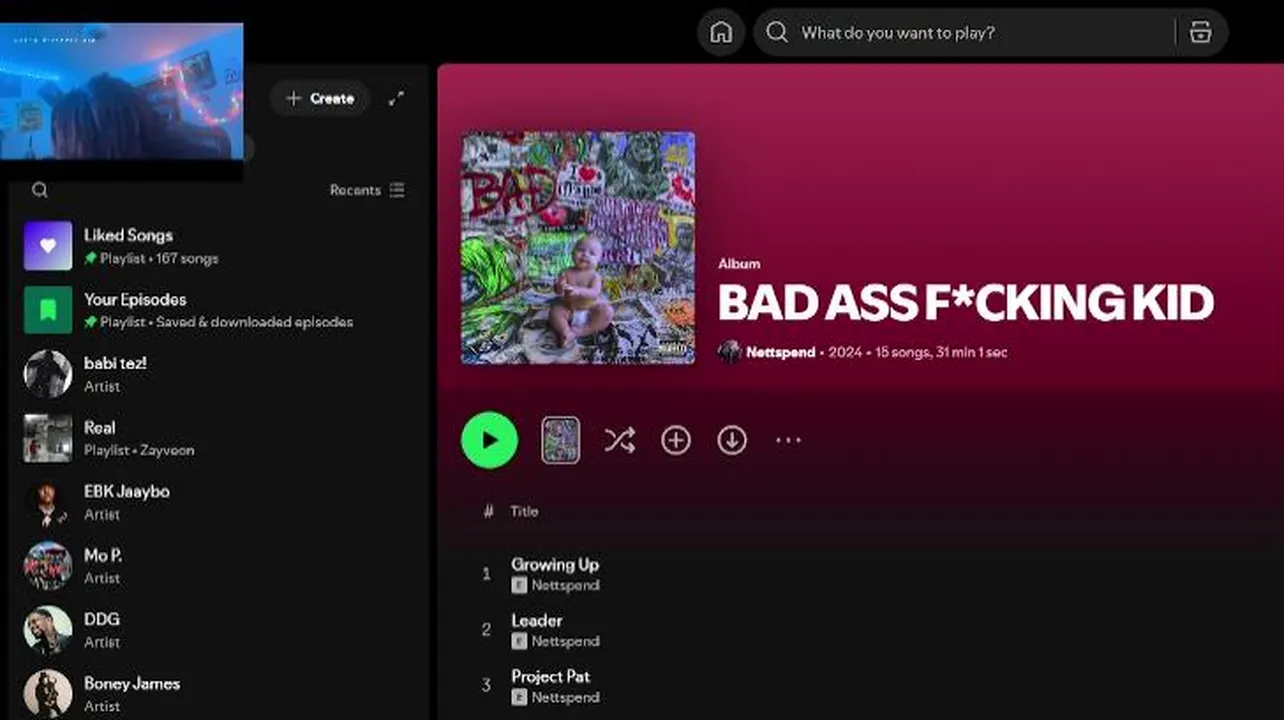Go to Spotify Home

click(x=721, y=33)
